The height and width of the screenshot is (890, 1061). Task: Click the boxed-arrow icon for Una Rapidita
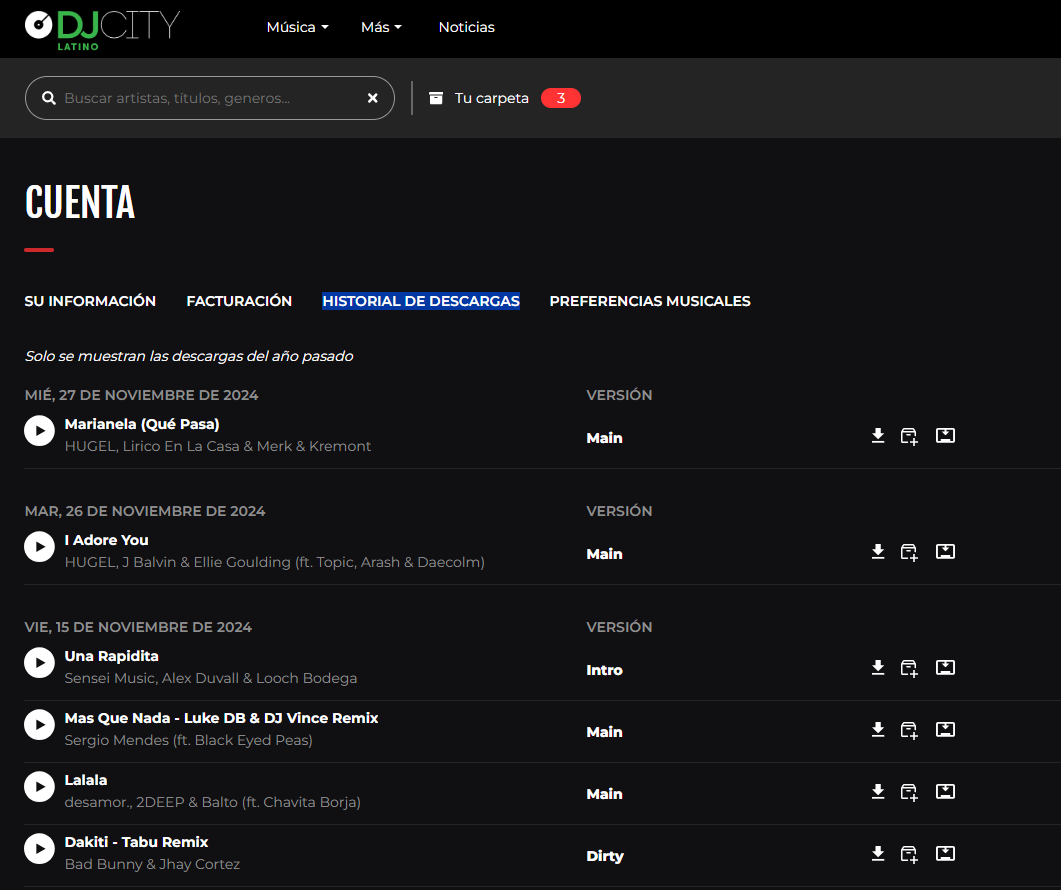coord(945,667)
